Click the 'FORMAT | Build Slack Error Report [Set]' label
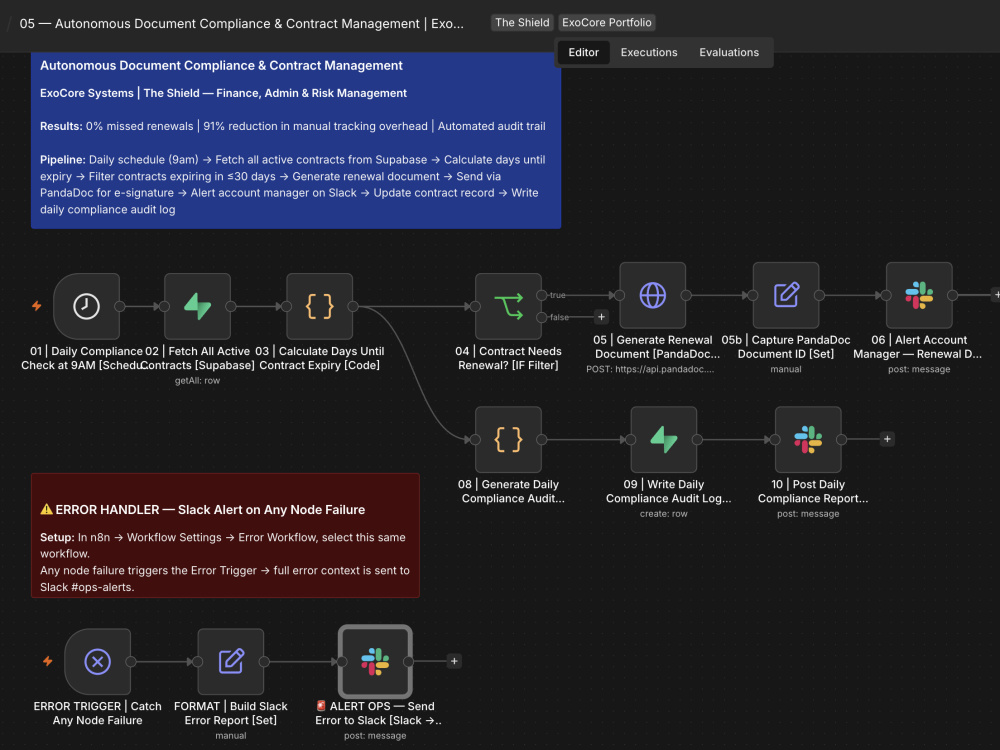1000x750 pixels. 231,714
